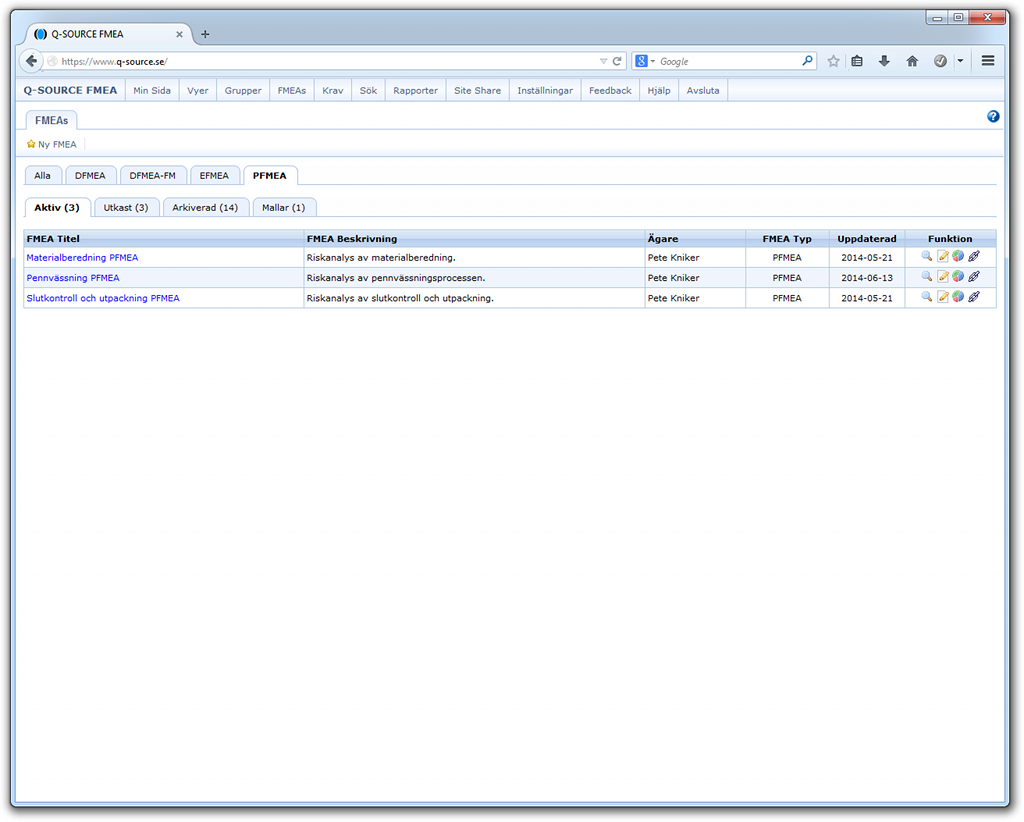
Task: Select the DFMEA-FM tab
Action: coord(152,175)
